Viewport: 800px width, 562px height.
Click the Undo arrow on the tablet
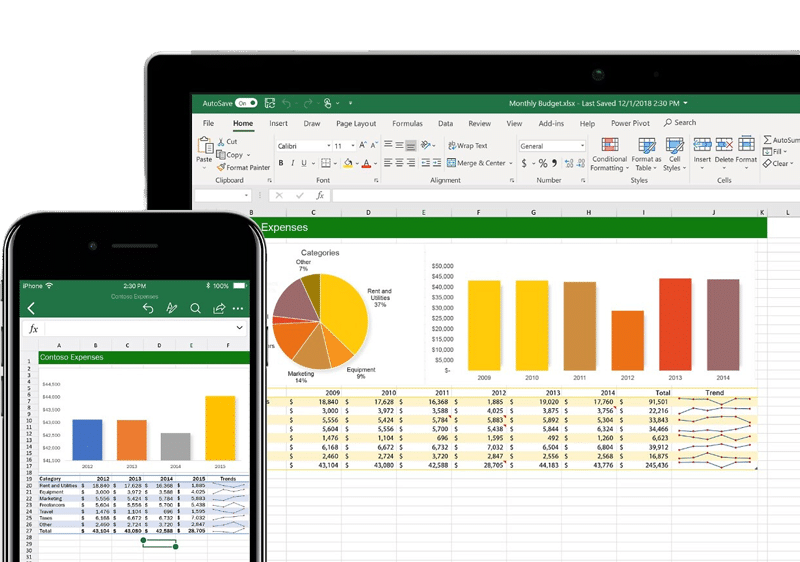click(287, 104)
